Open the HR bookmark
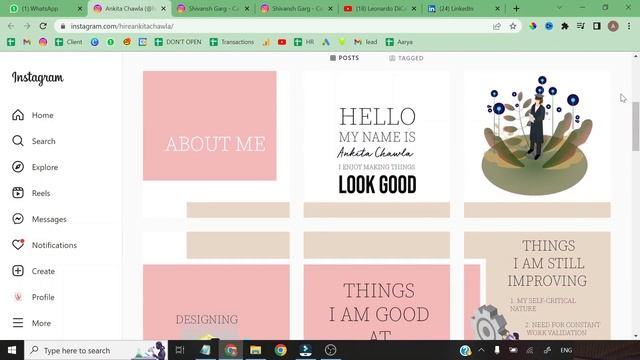The height and width of the screenshot is (360, 640). tap(304, 42)
